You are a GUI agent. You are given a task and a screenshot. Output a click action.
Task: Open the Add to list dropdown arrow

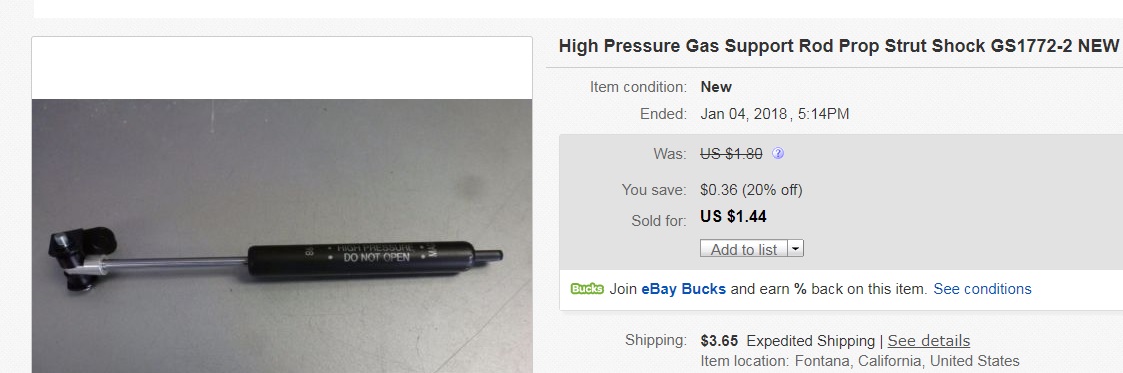click(796, 249)
